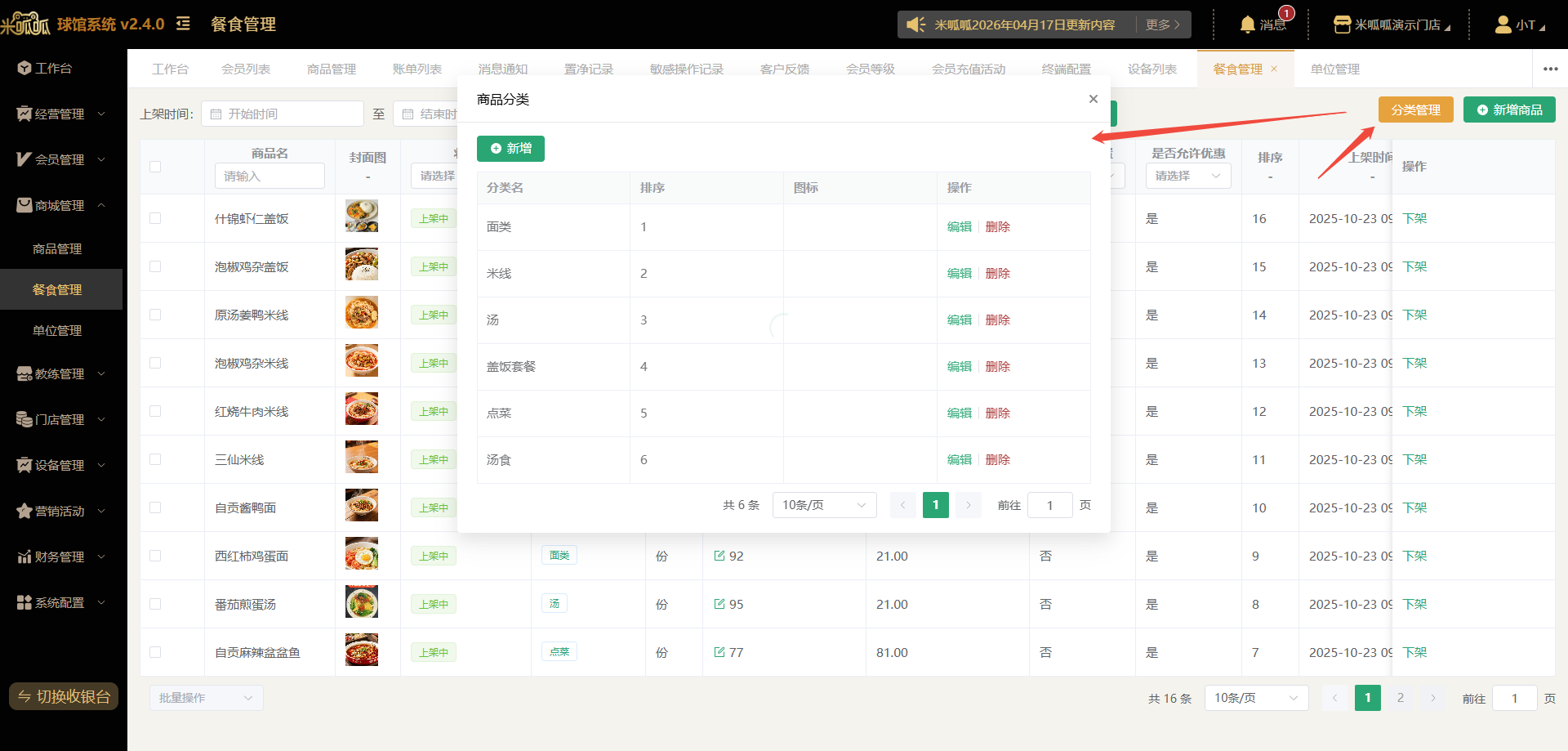
Task: Check the 自贡酱鸭面 row checkbox
Action: pos(155,507)
